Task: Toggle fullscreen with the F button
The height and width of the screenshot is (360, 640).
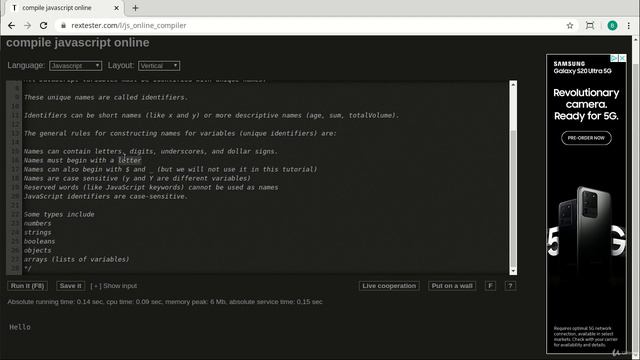Action: (490, 286)
